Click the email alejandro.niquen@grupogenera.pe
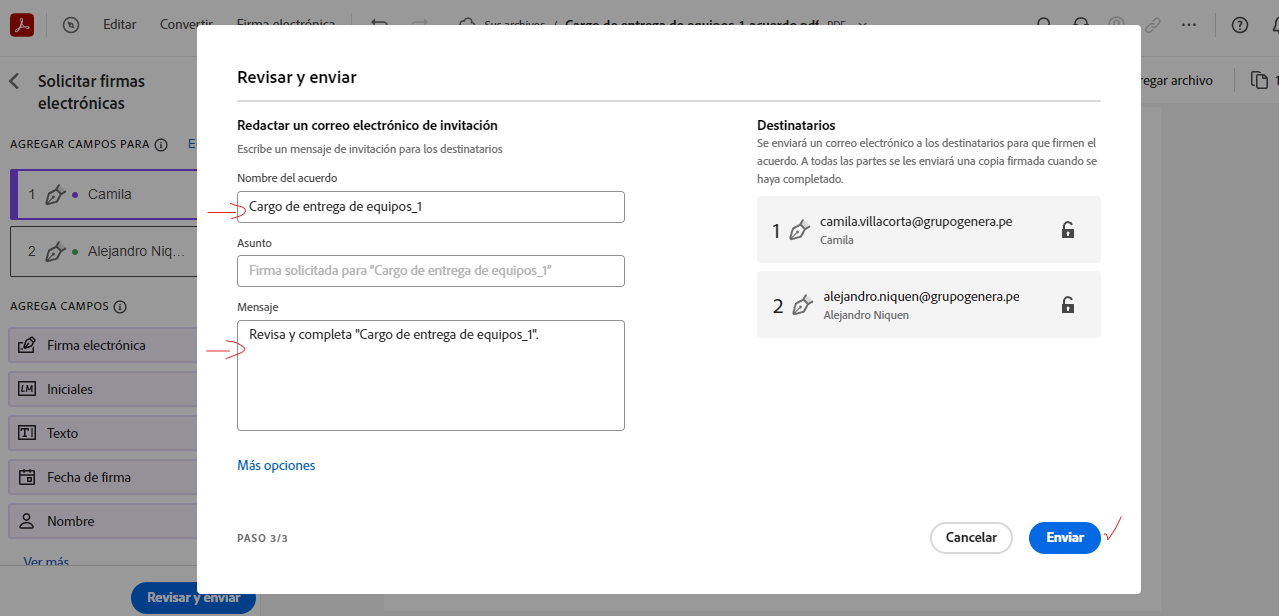The image size is (1279, 616). coord(921,296)
